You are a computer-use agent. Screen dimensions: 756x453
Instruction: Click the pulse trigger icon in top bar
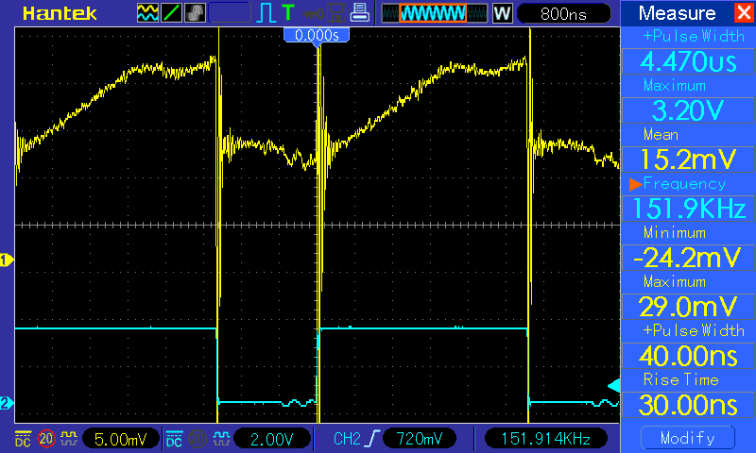[x=266, y=14]
